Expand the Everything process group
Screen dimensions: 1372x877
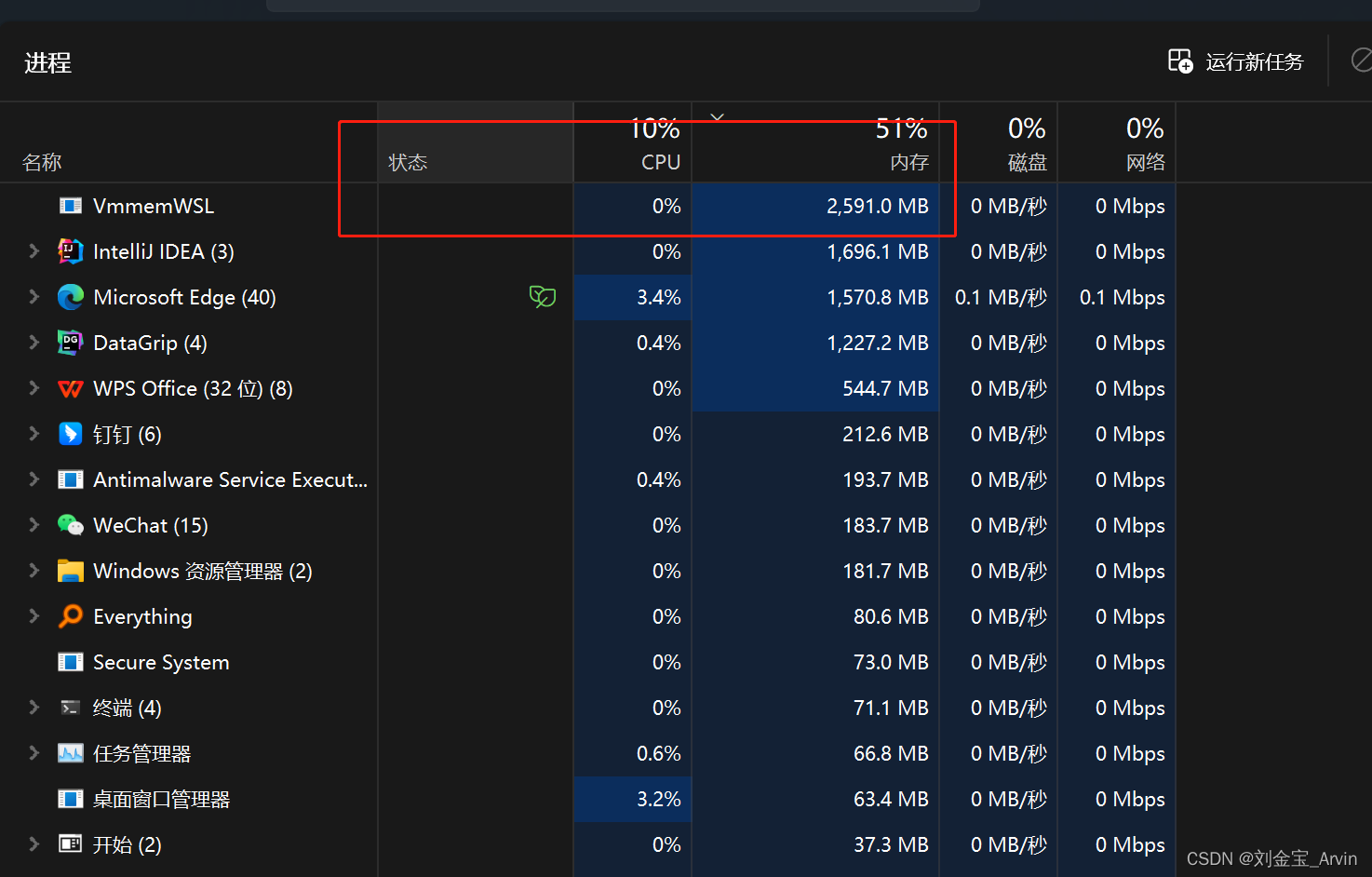34,615
